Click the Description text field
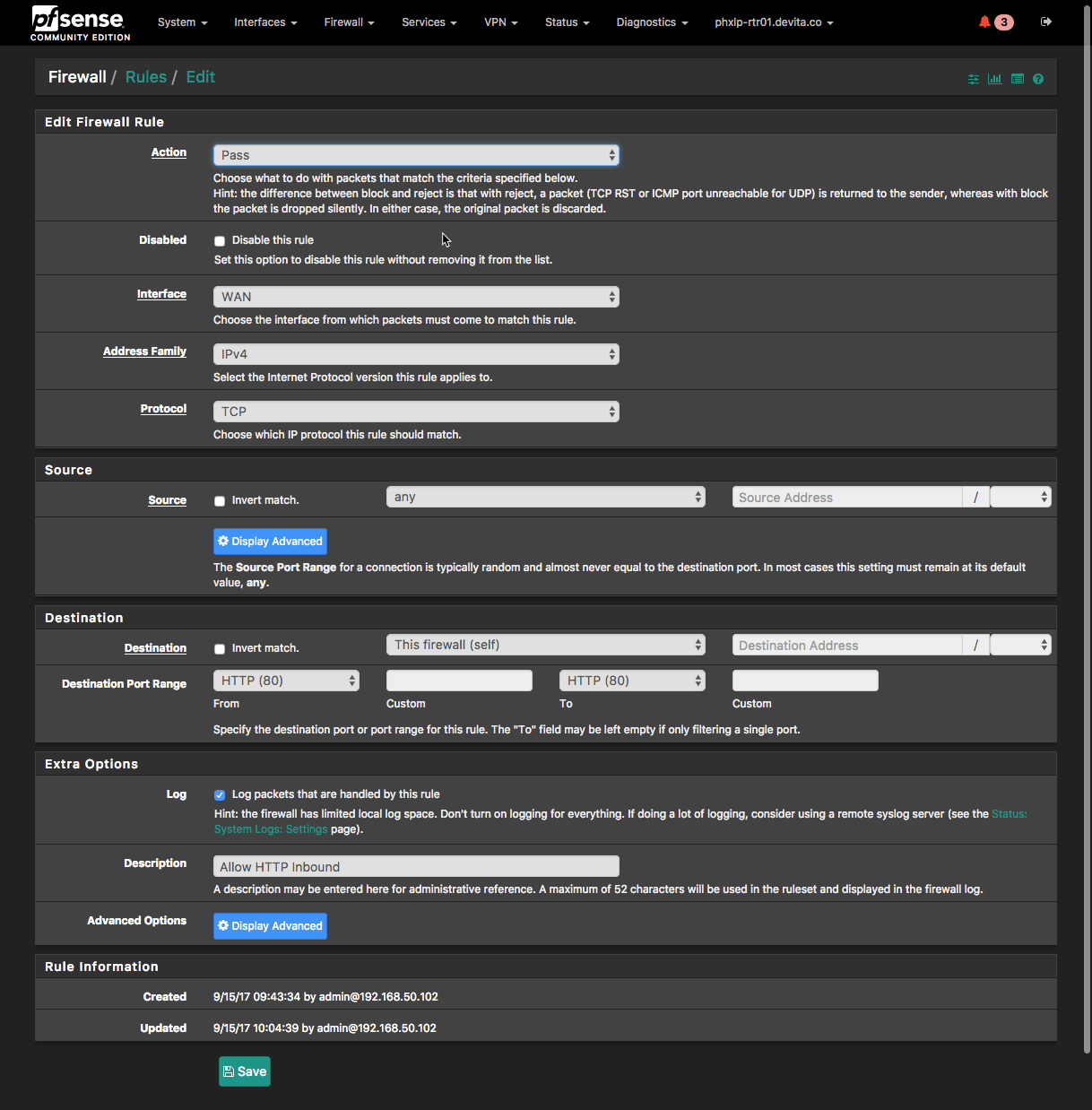The image size is (1092, 1110). [x=416, y=867]
